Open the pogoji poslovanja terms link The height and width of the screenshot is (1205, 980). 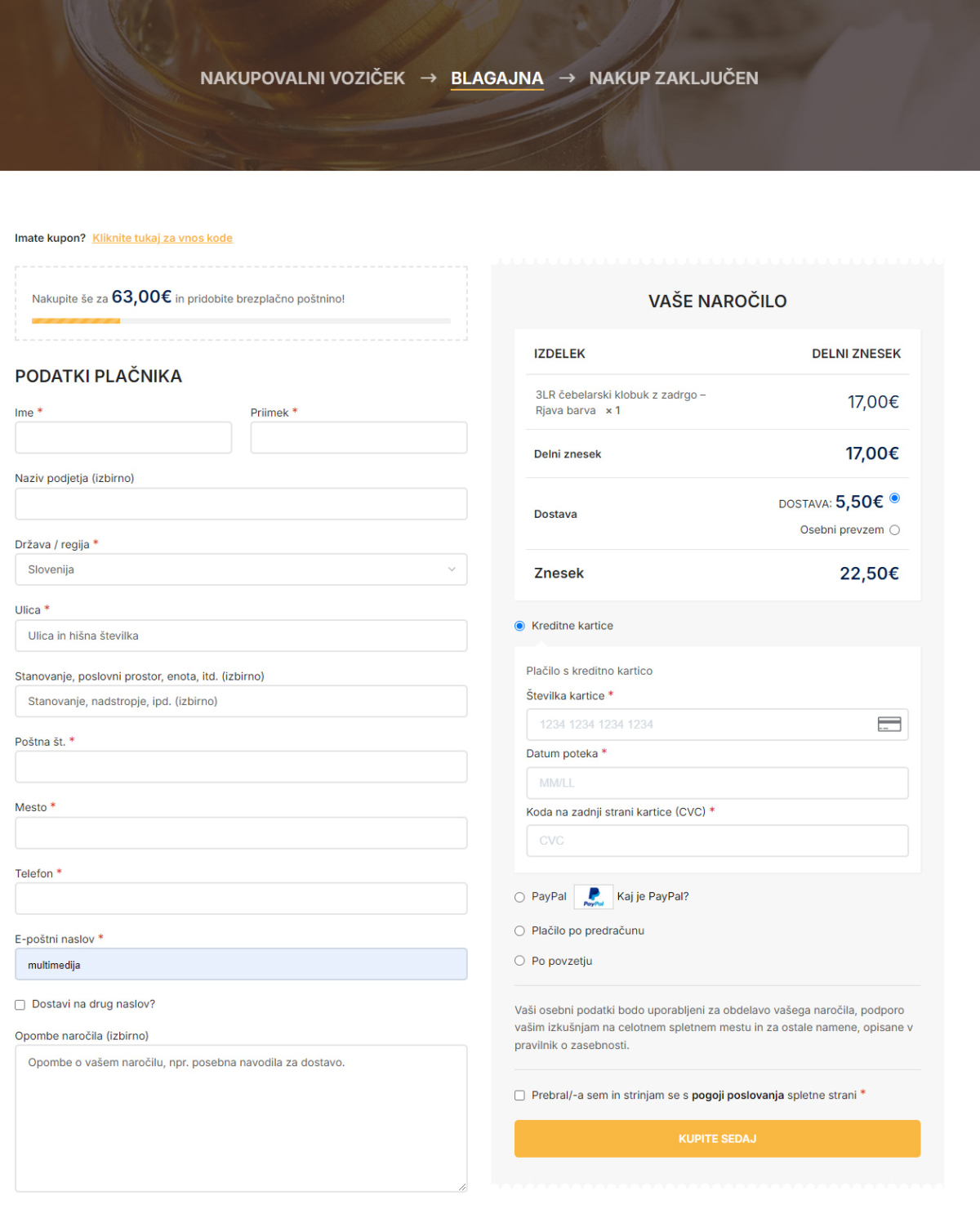click(737, 1096)
